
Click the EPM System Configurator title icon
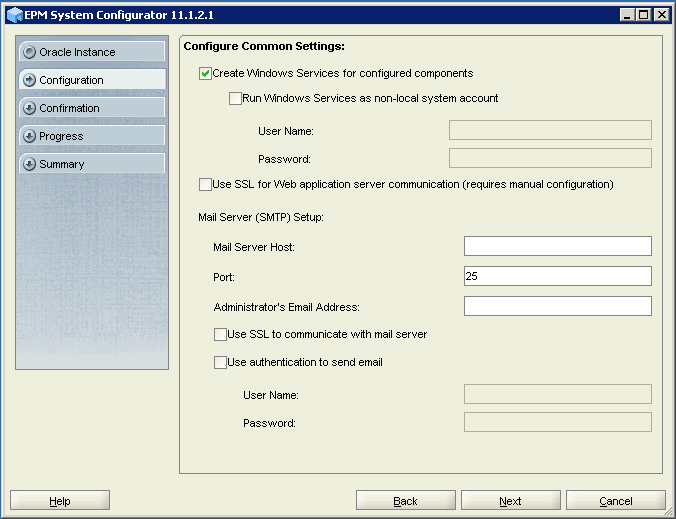(12, 15)
